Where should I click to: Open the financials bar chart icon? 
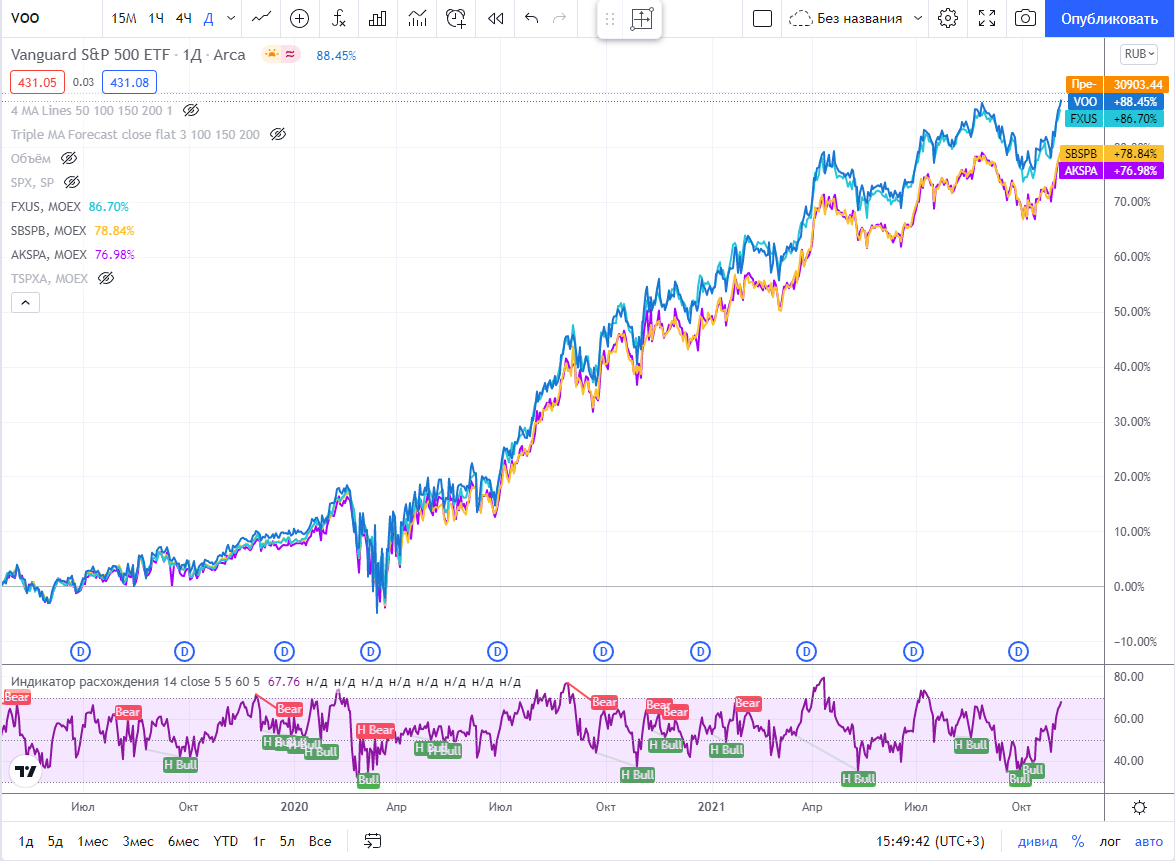pyautogui.click(x=378, y=18)
